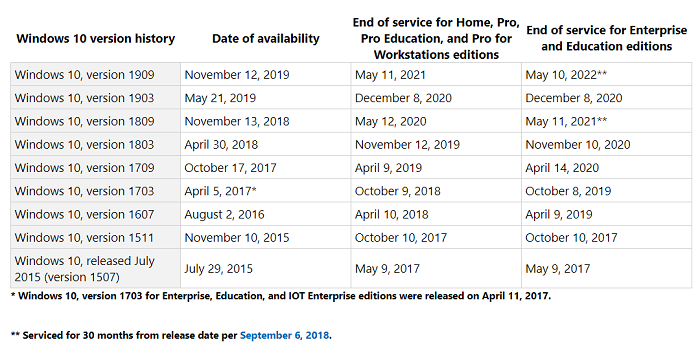Select the Windows 10, version 1909 row label

[x=84, y=75]
